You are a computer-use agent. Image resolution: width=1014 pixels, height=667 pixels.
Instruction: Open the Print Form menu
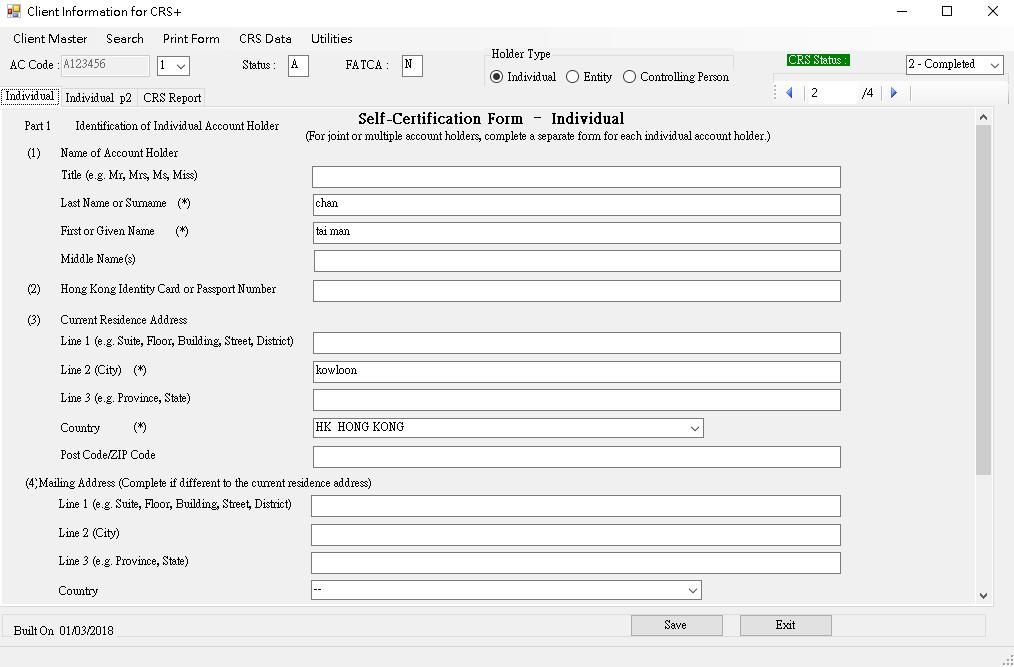pos(191,39)
